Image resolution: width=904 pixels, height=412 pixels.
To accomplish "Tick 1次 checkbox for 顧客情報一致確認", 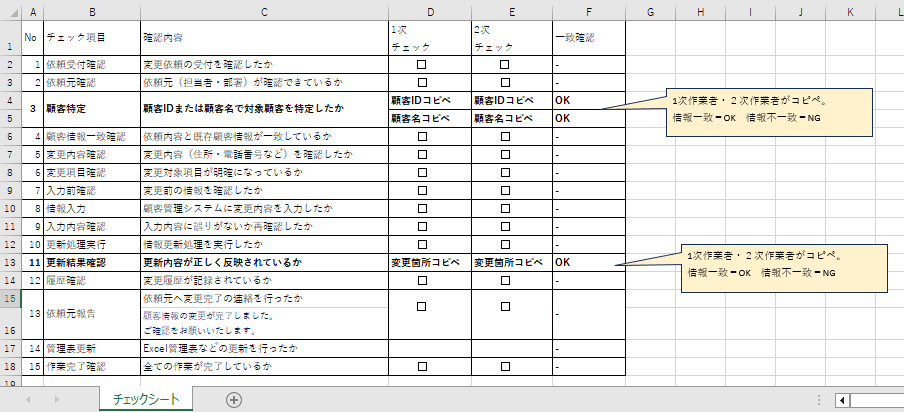I will pyautogui.click(x=422, y=137).
